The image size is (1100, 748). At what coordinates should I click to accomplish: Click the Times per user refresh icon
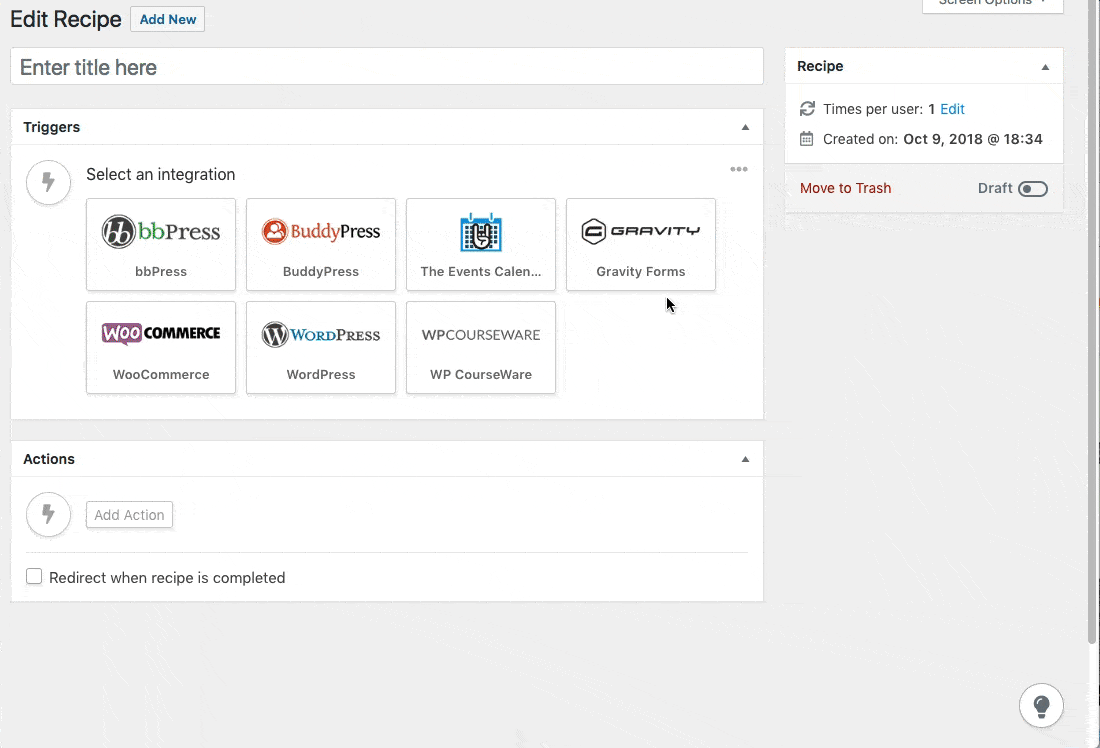807,109
